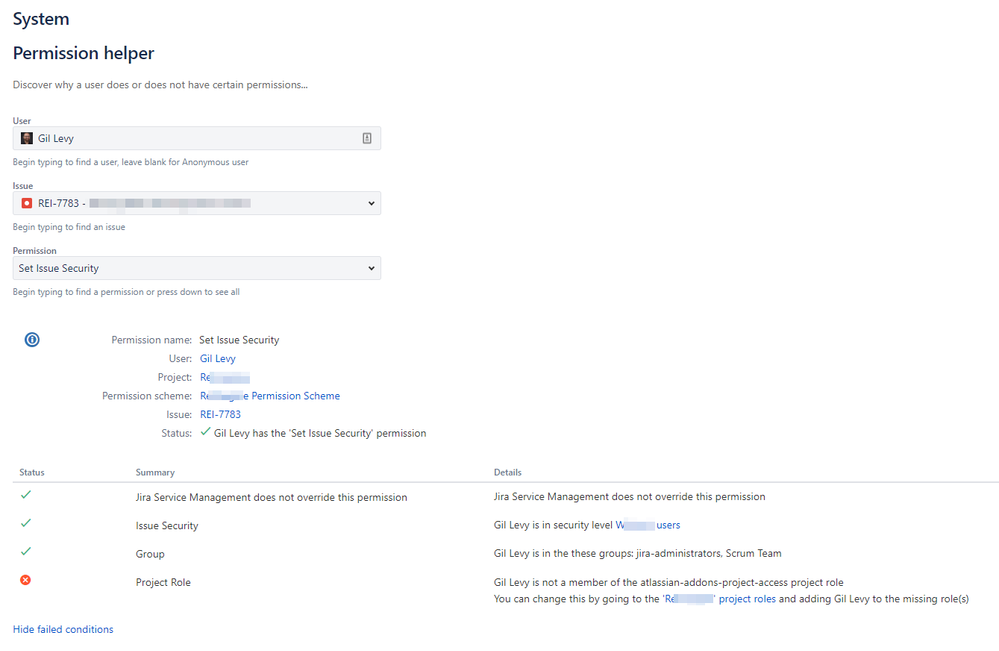Open the REI-7783 issue link
999x651 pixels.
point(220,414)
